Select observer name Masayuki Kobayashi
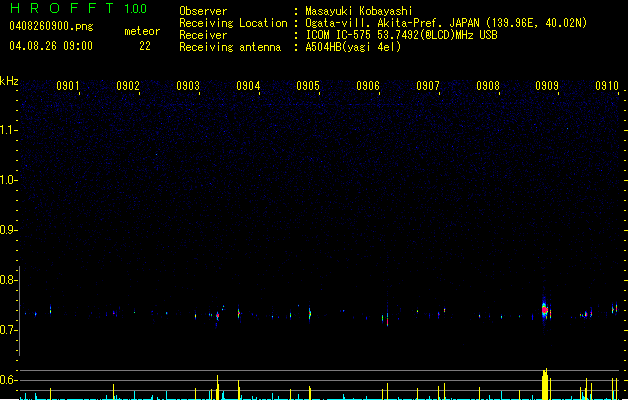The height and width of the screenshot is (400, 629). [359, 11]
